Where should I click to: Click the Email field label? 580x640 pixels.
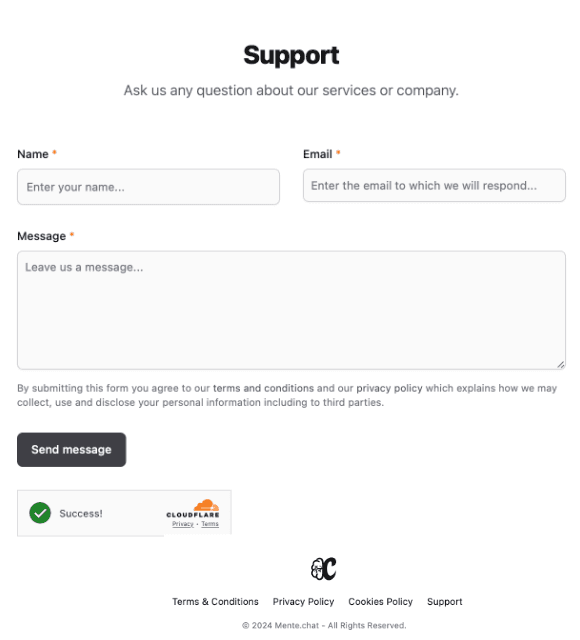[x=317, y=154]
